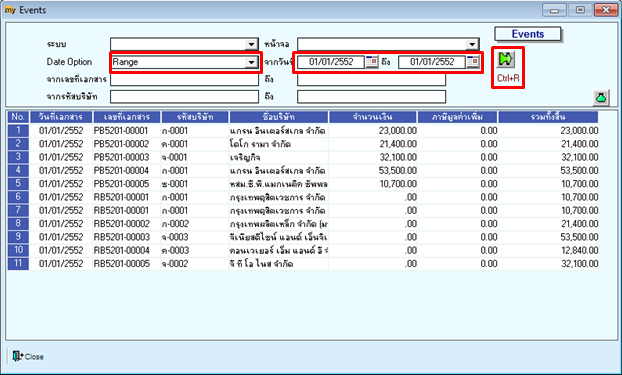Click the 'my' application icon in title bar
Viewport: 622px width, 375px height.
click(10, 10)
